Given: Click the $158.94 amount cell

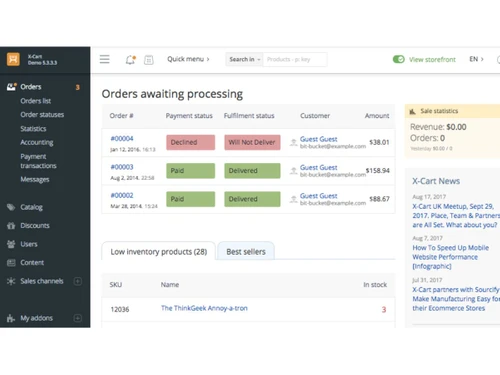Looking at the screenshot, I should (x=378, y=171).
